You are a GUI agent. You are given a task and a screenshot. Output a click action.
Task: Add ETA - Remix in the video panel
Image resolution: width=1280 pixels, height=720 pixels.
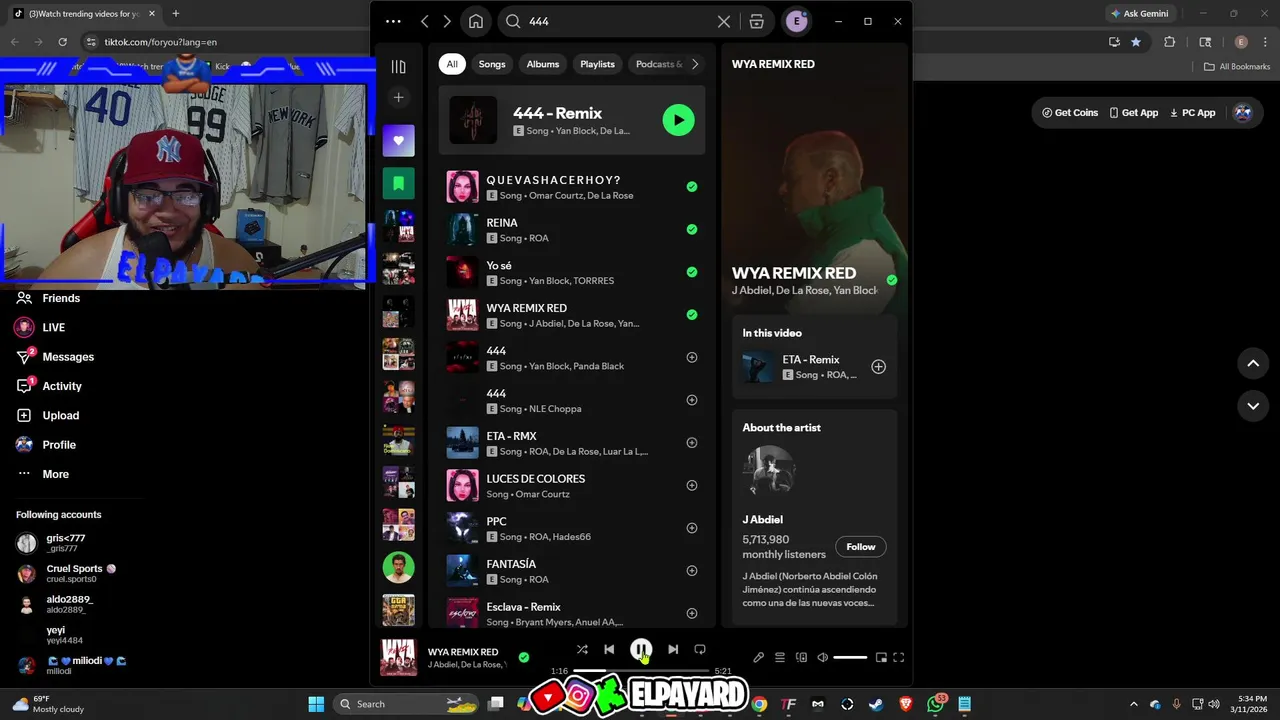click(878, 367)
